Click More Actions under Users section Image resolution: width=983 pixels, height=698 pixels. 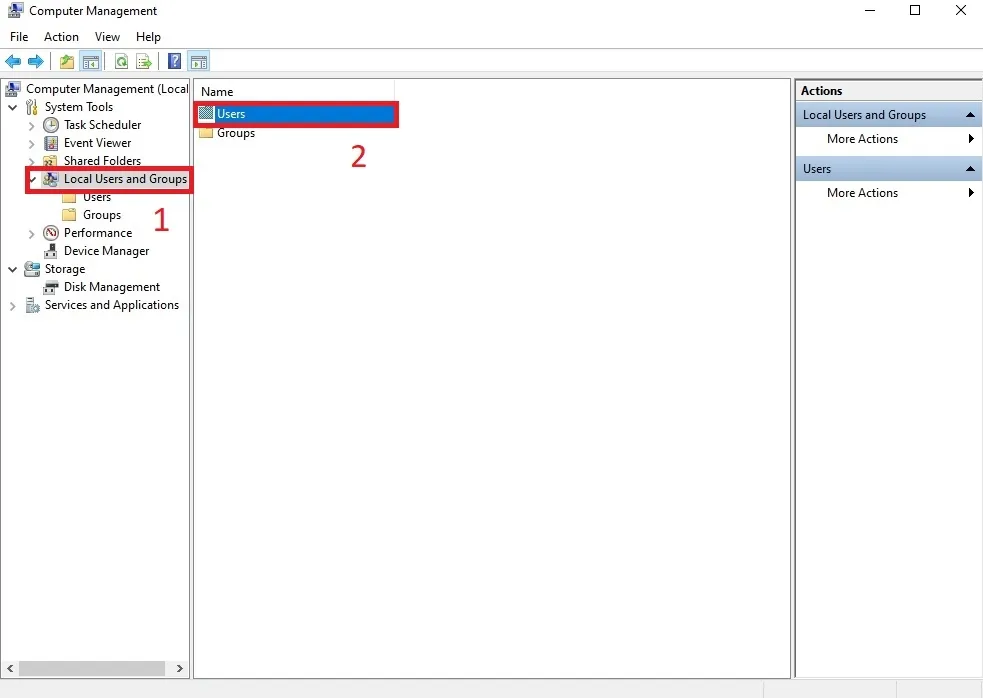pyautogui.click(x=862, y=193)
